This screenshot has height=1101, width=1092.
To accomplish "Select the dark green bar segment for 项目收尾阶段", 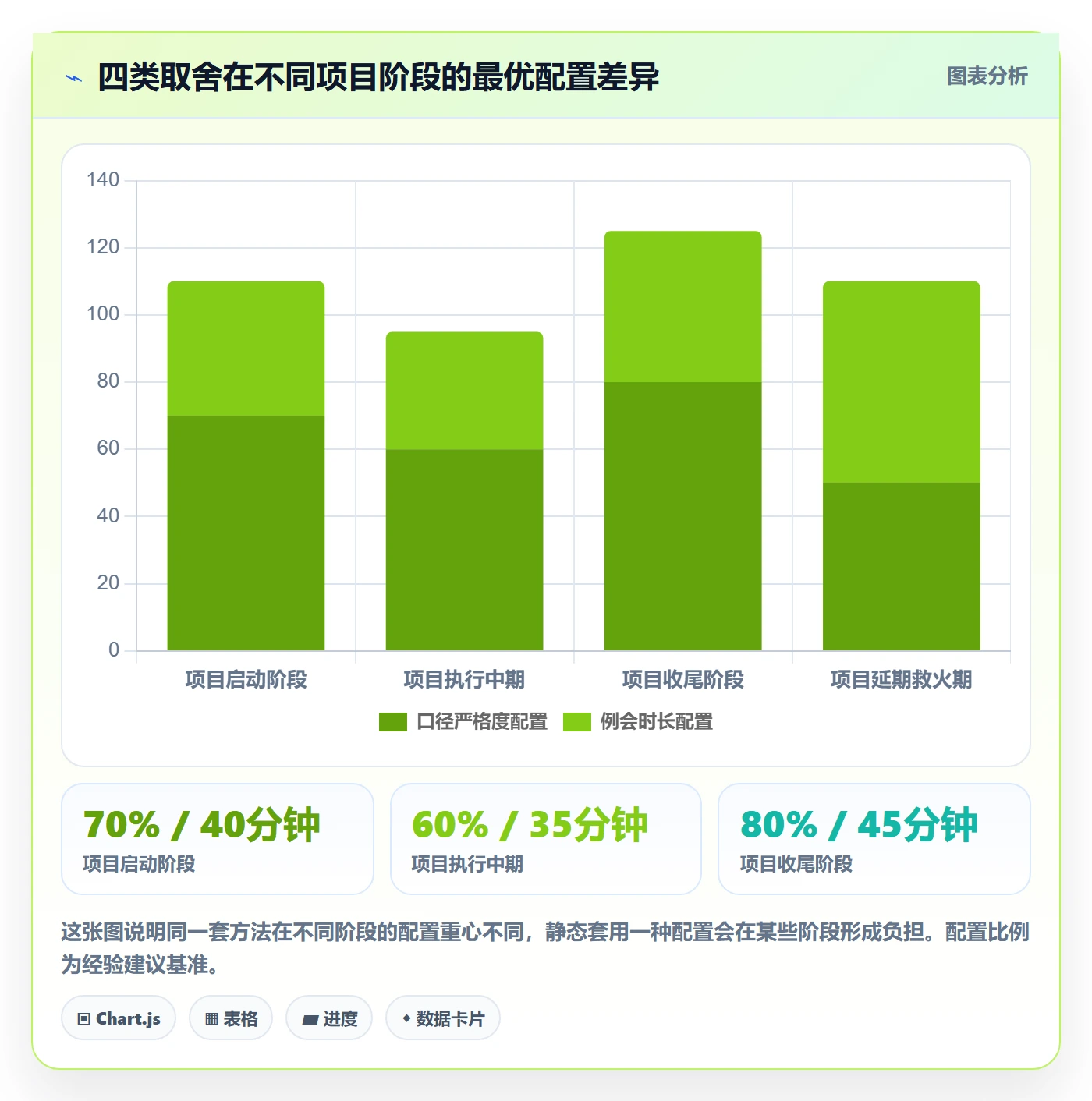I will click(682, 516).
